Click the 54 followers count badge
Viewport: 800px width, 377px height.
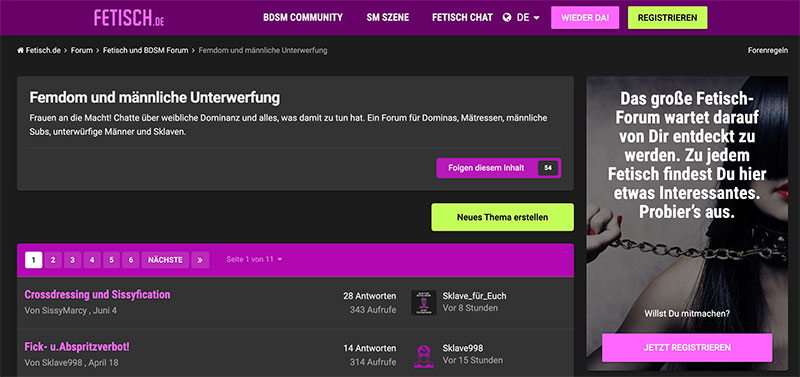tap(548, 168)
